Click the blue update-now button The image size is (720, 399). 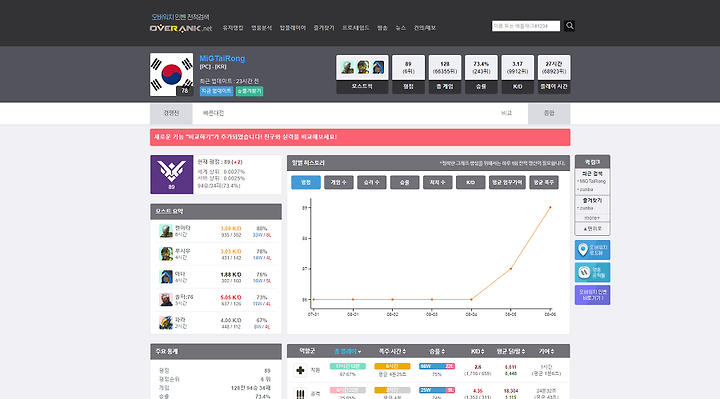pyautogui.click(x=216, y=91)
